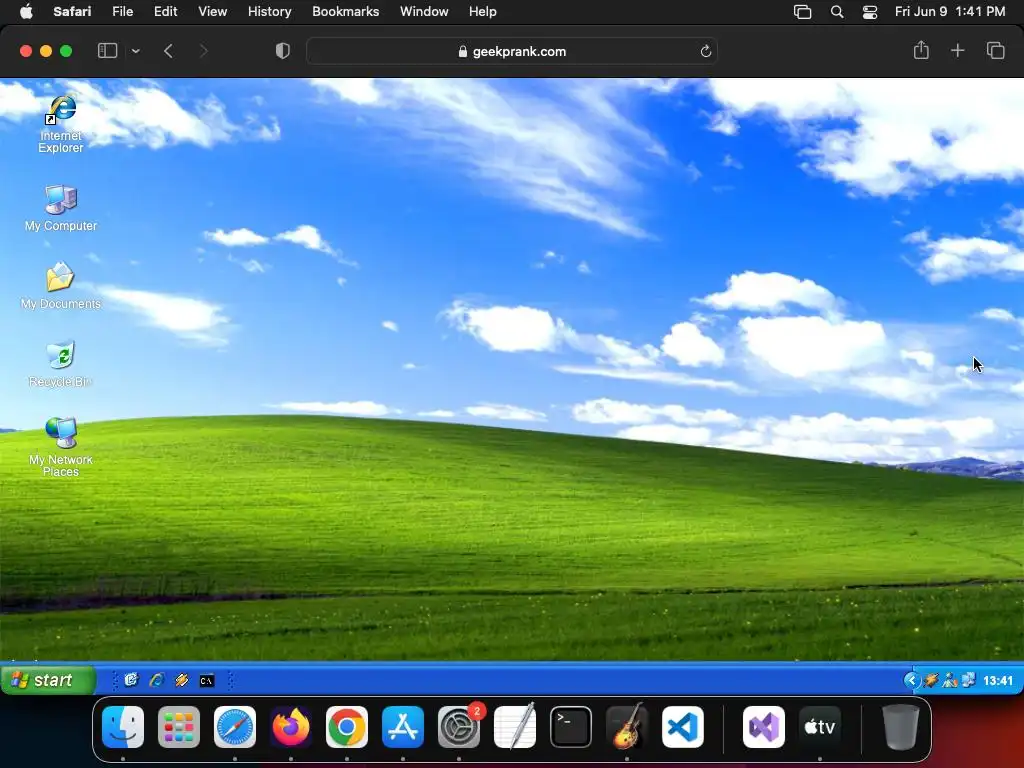
Task: Open the Internet Explorer desktop shortcut
Action: click(x=61, y=124)
